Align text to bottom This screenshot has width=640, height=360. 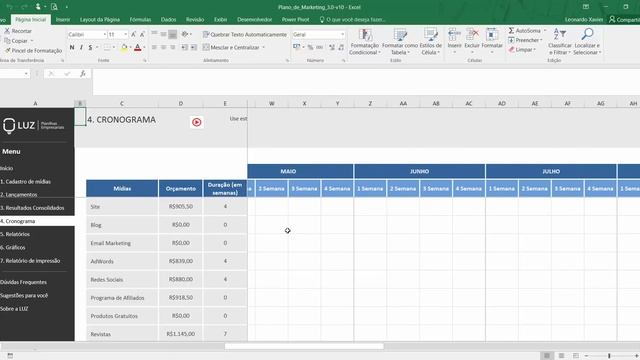point(173,34)
